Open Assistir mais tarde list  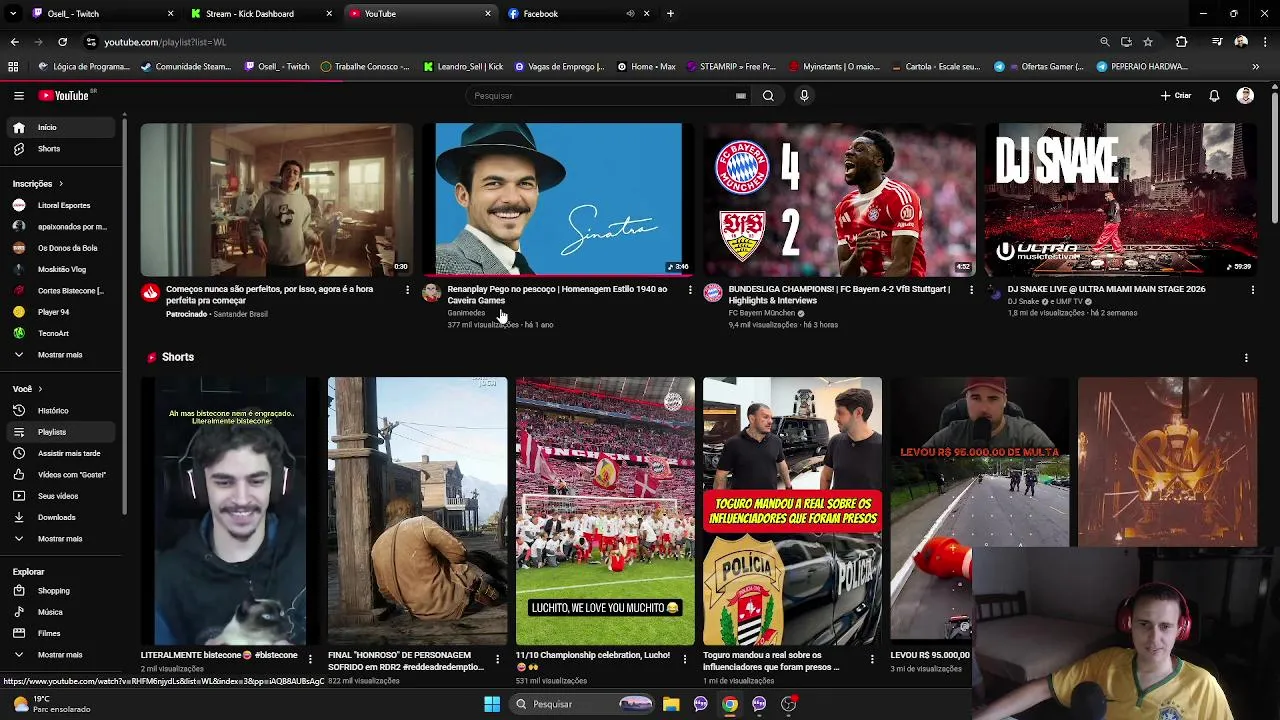pos(63,453)
